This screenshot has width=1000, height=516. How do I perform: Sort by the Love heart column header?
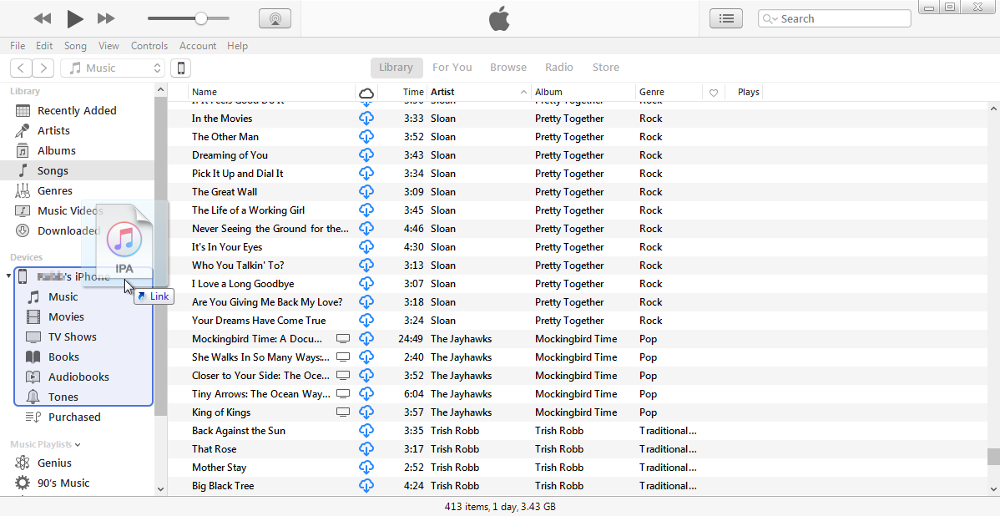[714, 92]
